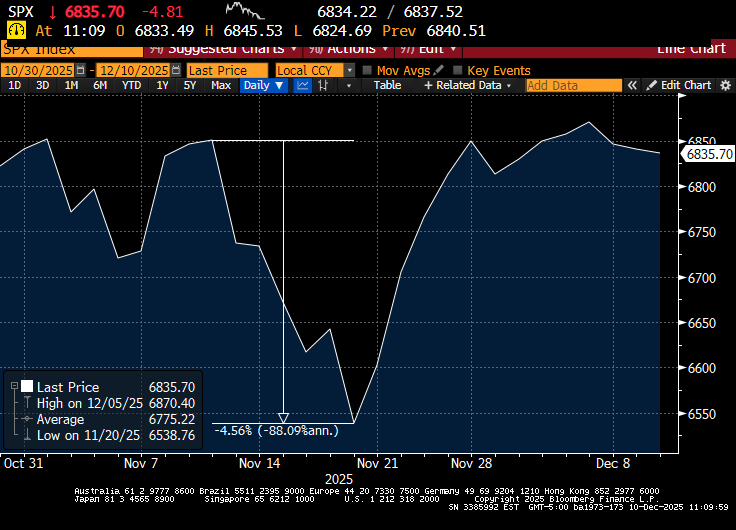Select the 6M time range tab
736x530 pixels.
point(100,86)
